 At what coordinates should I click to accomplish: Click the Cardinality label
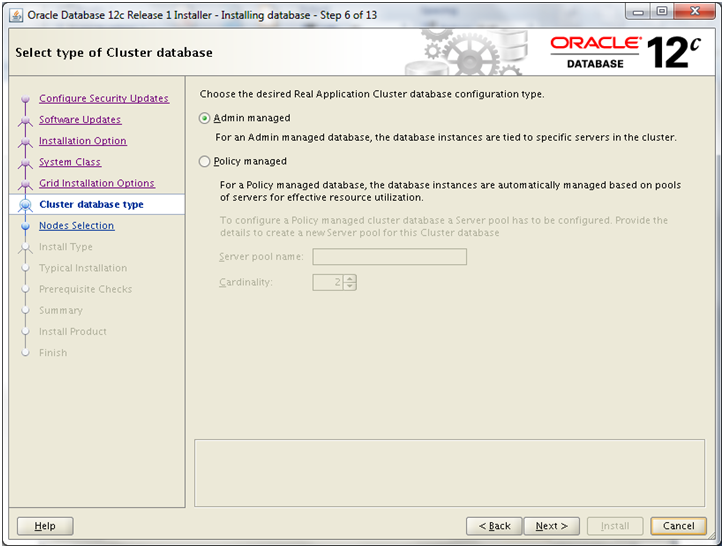point(246,282)
